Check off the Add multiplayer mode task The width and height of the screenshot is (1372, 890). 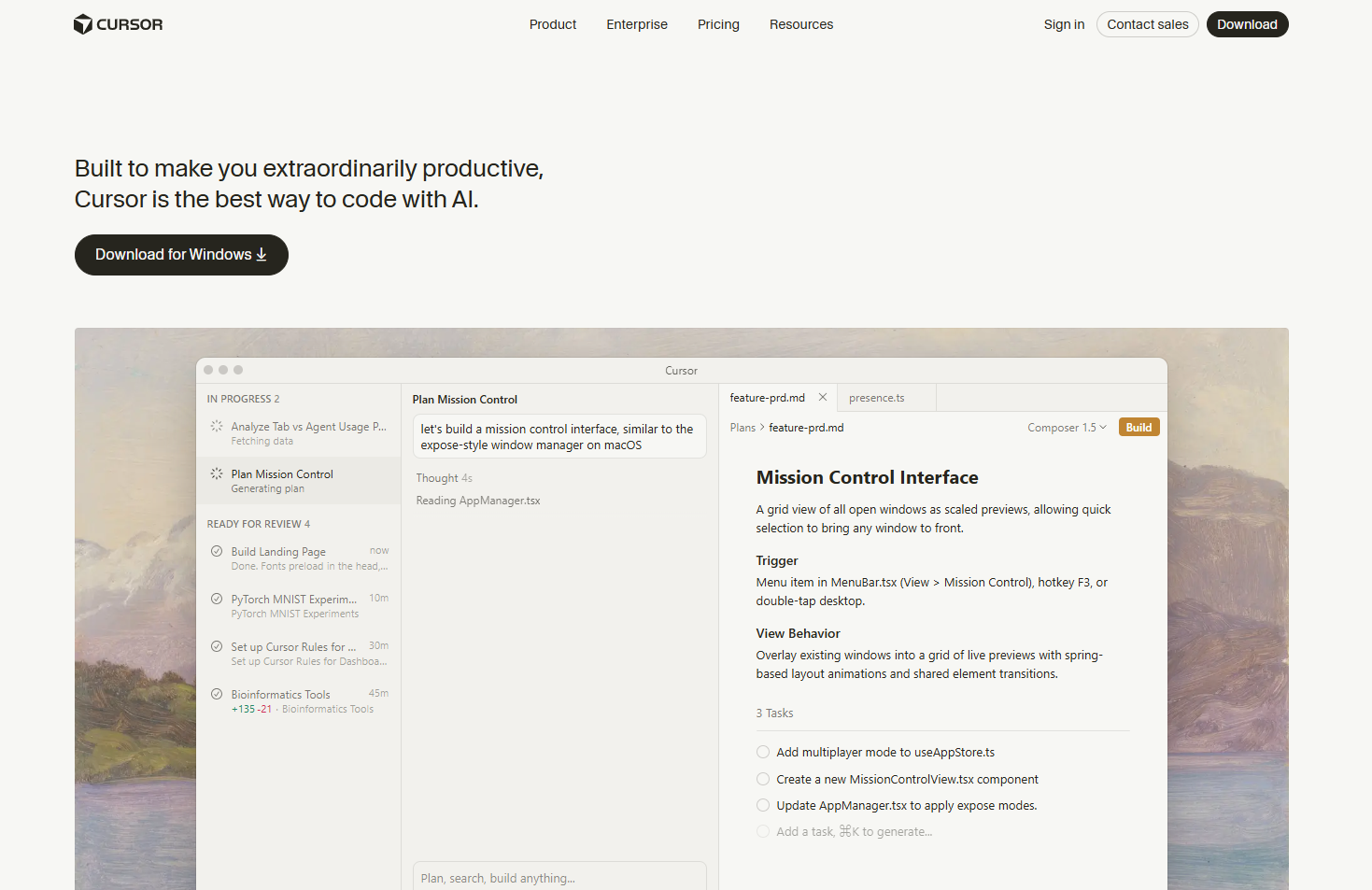[x=763, y=752]
